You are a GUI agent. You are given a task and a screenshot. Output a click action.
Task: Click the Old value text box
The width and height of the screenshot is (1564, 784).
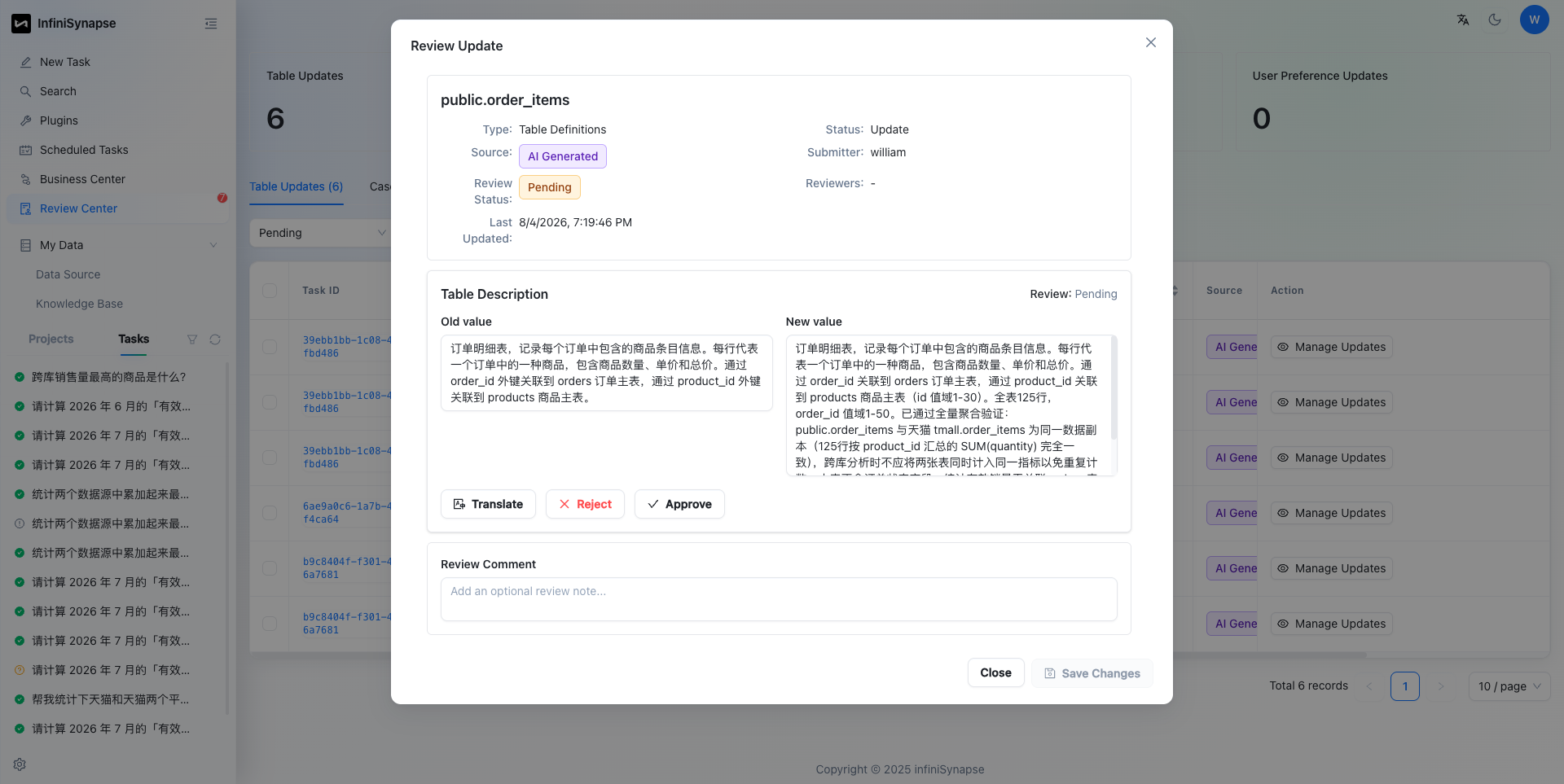[607, 373]
